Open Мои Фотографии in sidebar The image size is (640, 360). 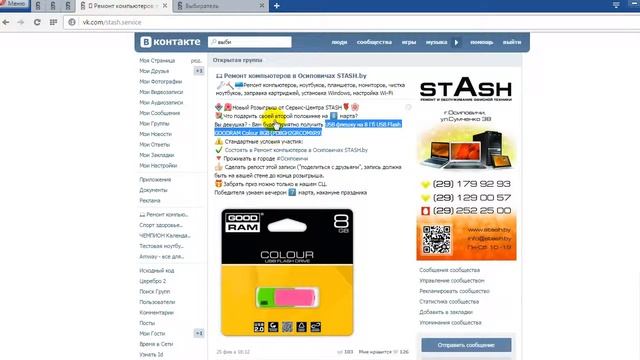click(x=161, y=82)
